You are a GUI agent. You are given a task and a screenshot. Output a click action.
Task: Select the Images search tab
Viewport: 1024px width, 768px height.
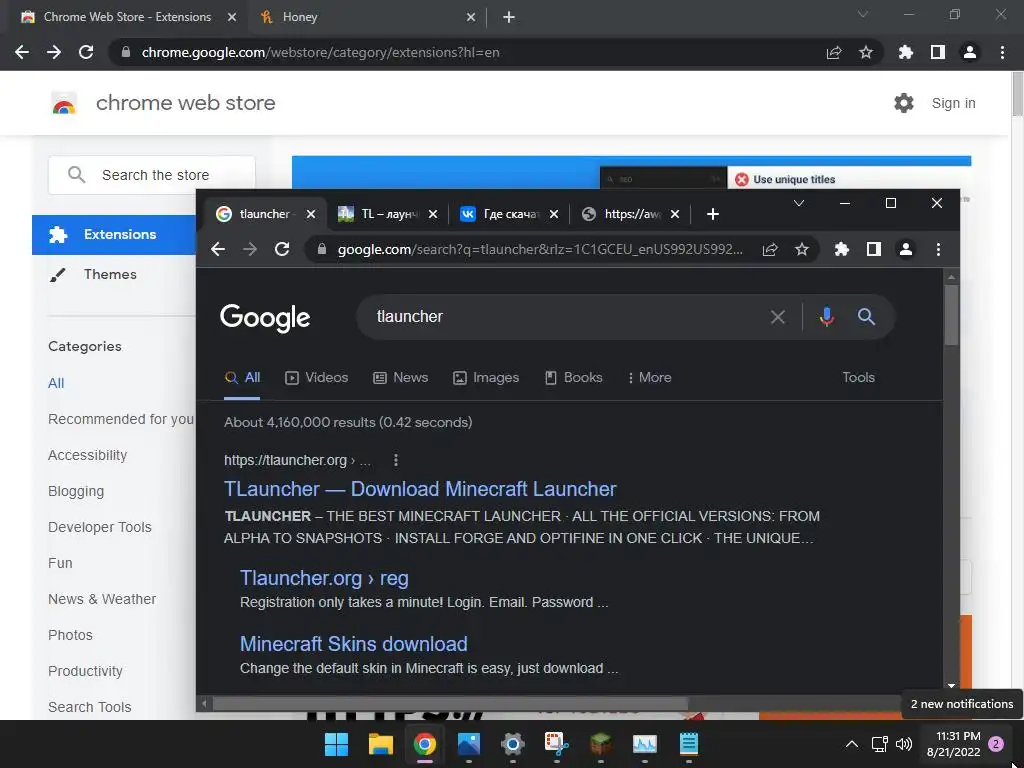[x=486, y=377]
